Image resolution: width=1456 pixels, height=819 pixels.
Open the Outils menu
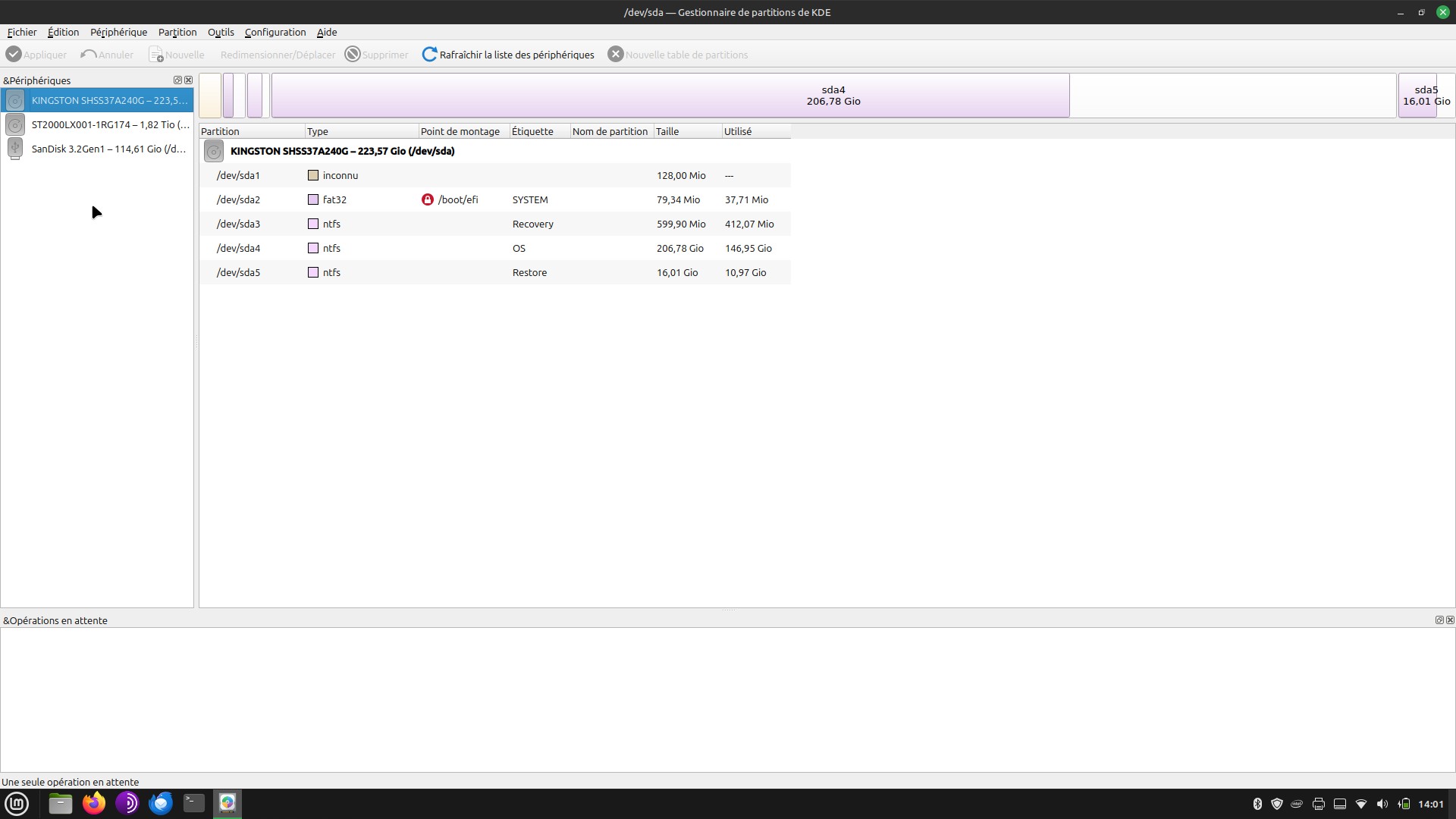tap(221, 32)
